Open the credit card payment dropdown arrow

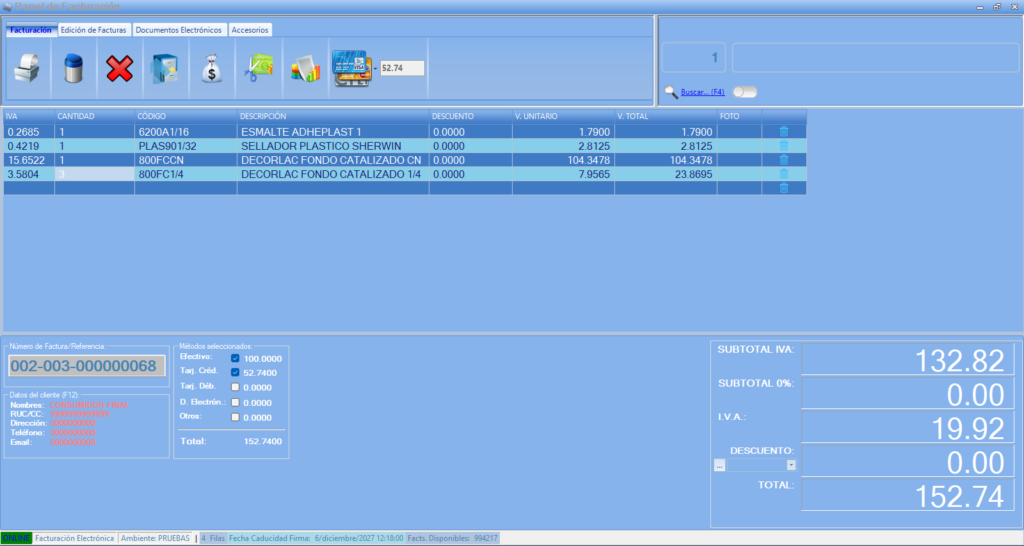coord(376,69)
